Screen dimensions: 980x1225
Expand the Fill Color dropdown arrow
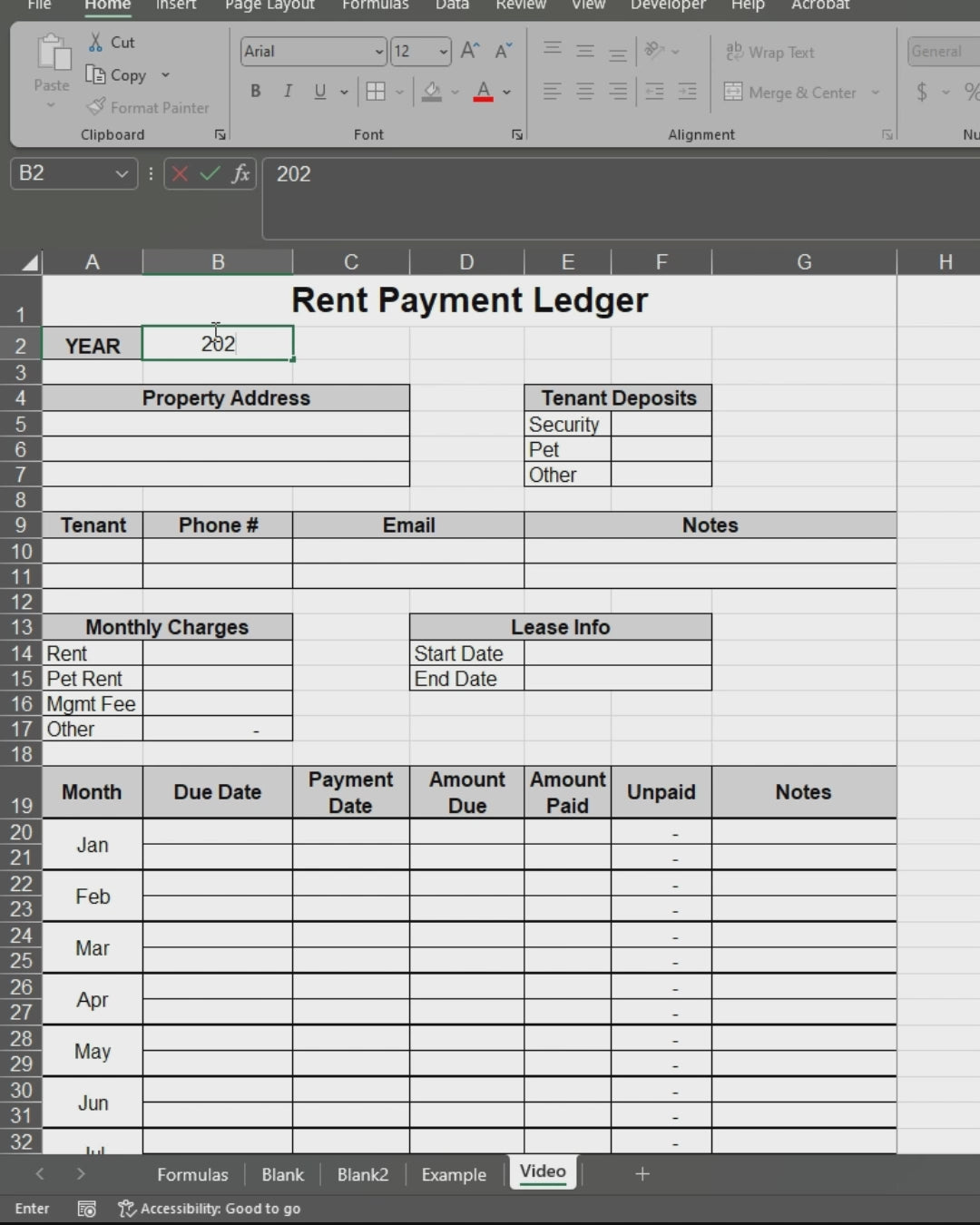click(455, 92)
